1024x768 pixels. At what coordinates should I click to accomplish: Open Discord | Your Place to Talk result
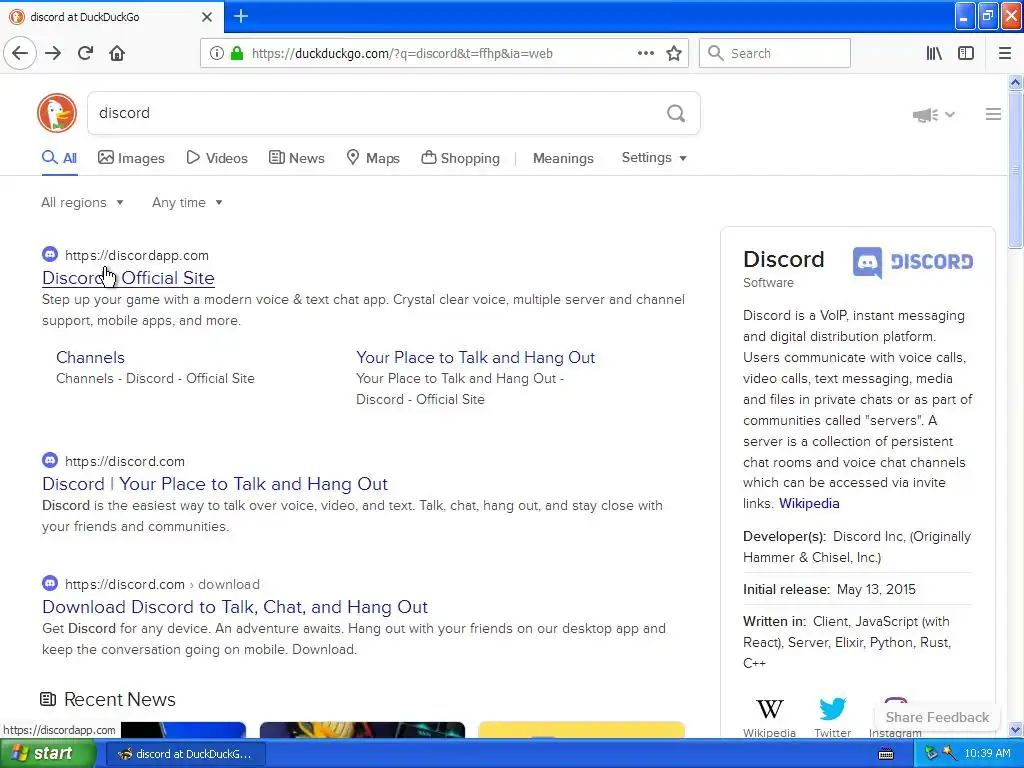pyautogui.click(x=215, y=484)
